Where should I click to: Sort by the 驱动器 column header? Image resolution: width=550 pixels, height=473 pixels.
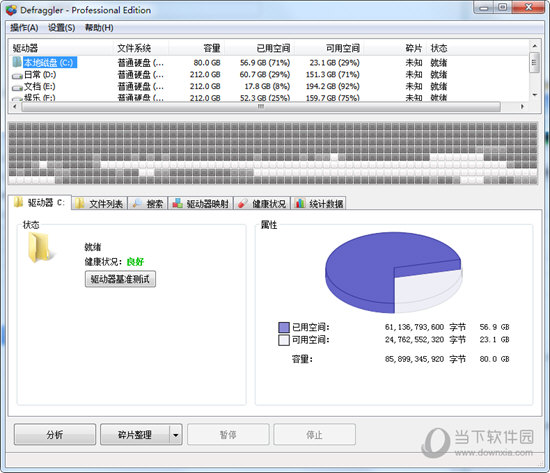(61, 48)
